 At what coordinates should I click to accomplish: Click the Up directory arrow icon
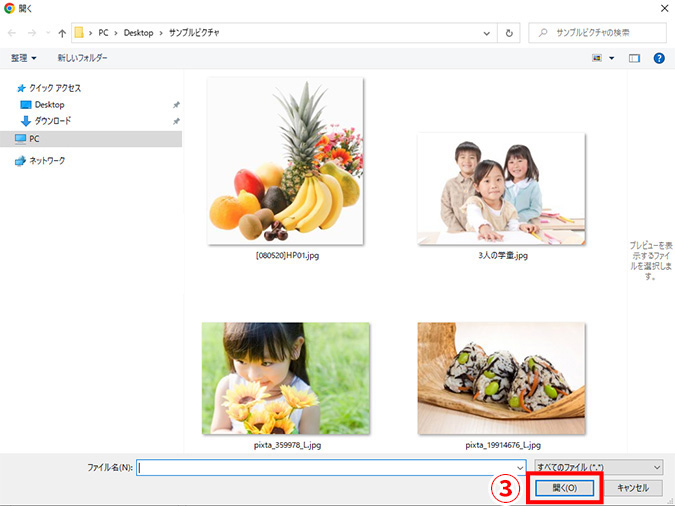62,33
